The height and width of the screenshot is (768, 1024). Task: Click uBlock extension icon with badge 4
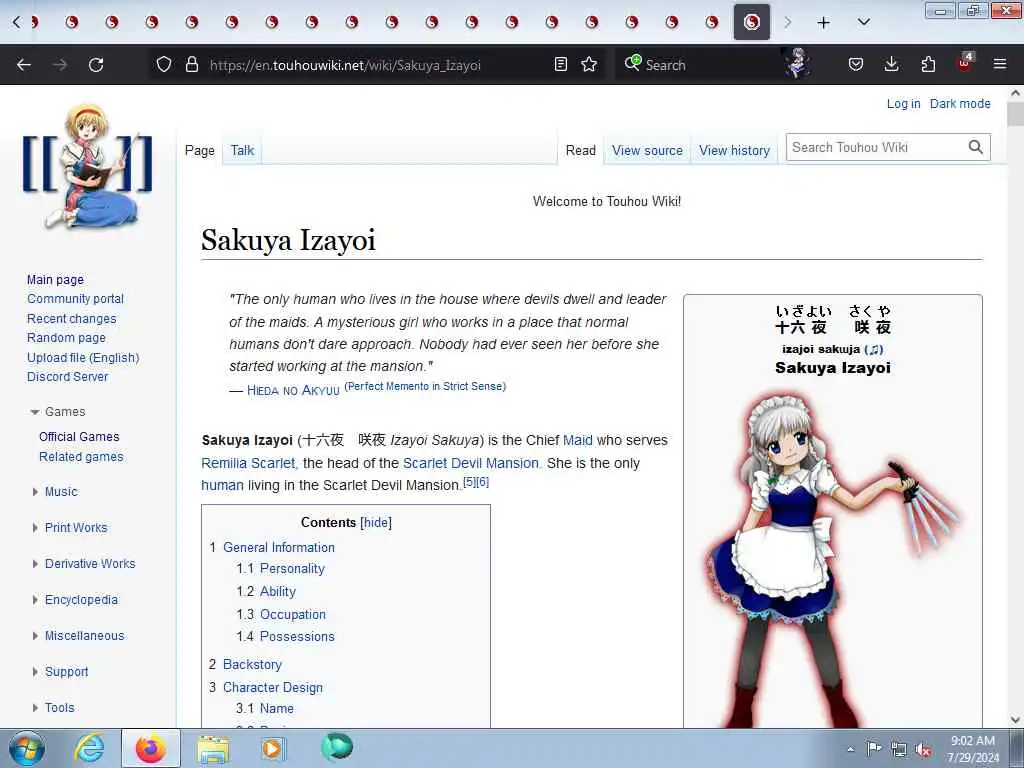point(965,63)
